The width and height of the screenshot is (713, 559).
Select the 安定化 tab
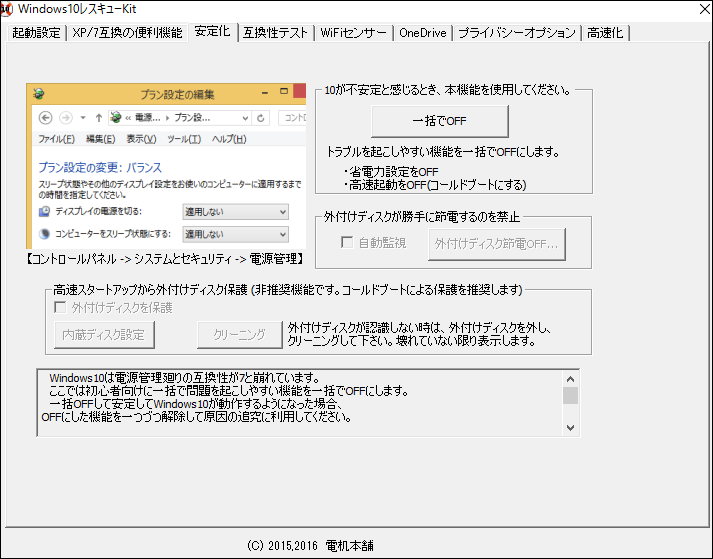pyautogui.click(x=212, y=31)
